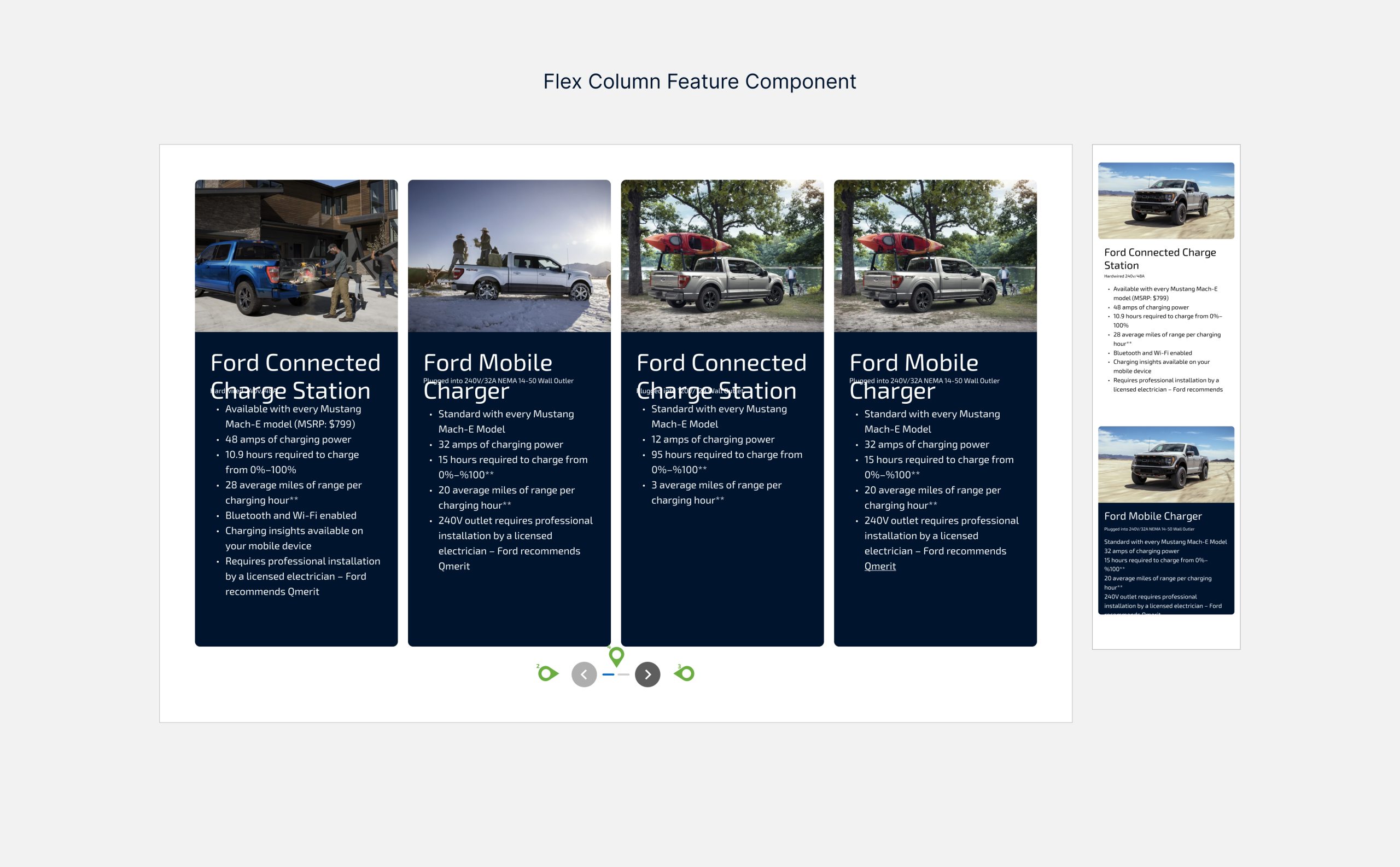Select green annotation pin number 4
Viewport: 1400px width, 867px height.
tap(616, 655)
